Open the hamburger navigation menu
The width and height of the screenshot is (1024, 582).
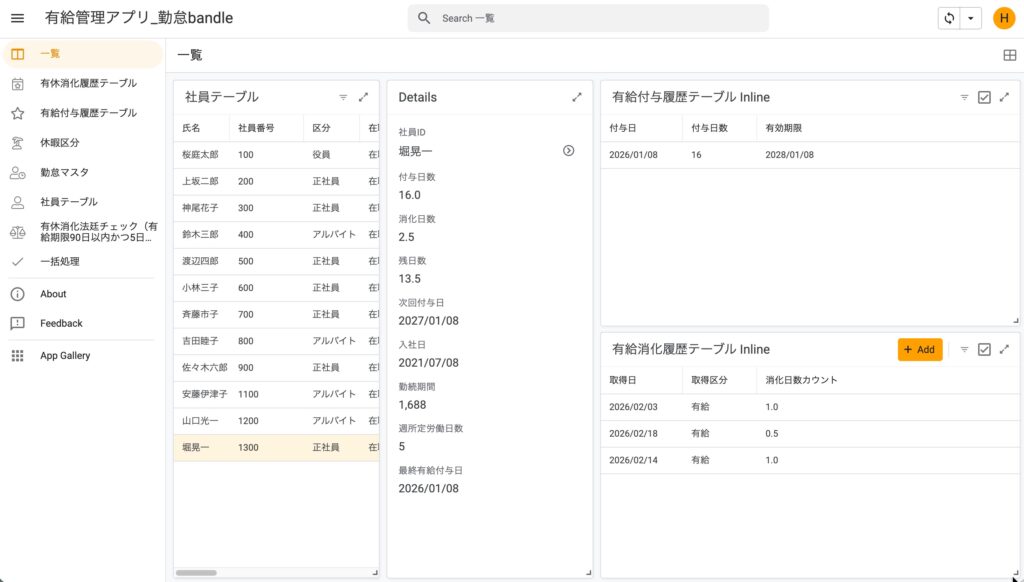pos(17,18)
